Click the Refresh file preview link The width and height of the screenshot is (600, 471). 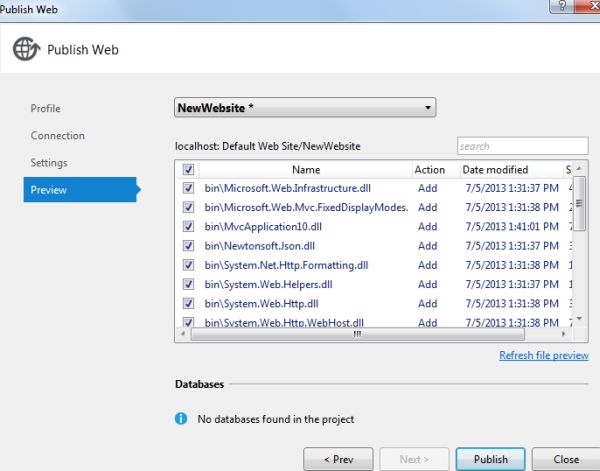point(544,355)
